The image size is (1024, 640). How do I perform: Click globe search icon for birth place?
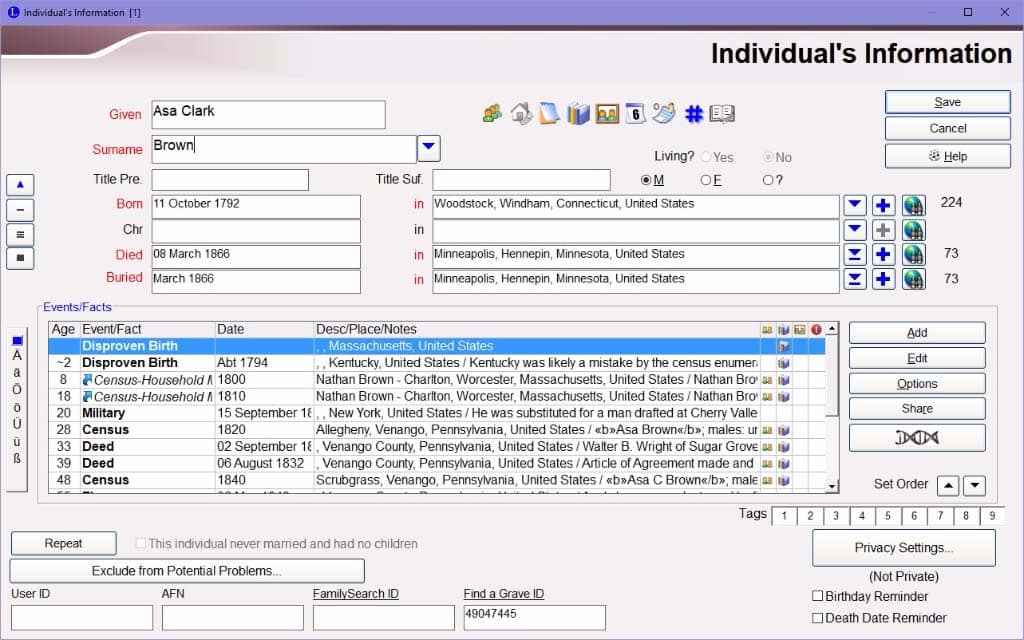913,206
